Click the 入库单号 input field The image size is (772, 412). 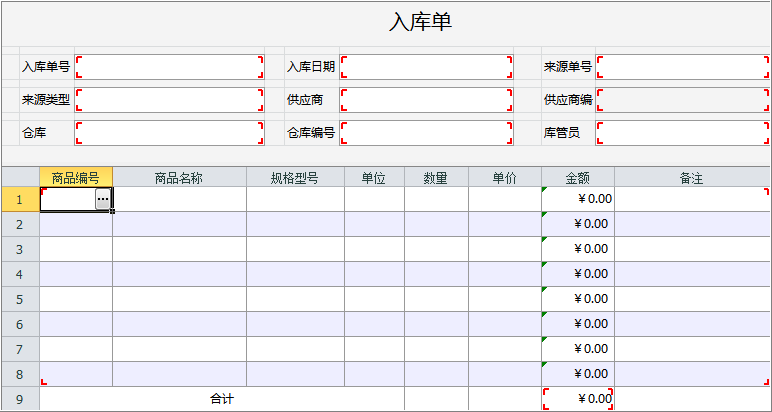coord(169,67)
